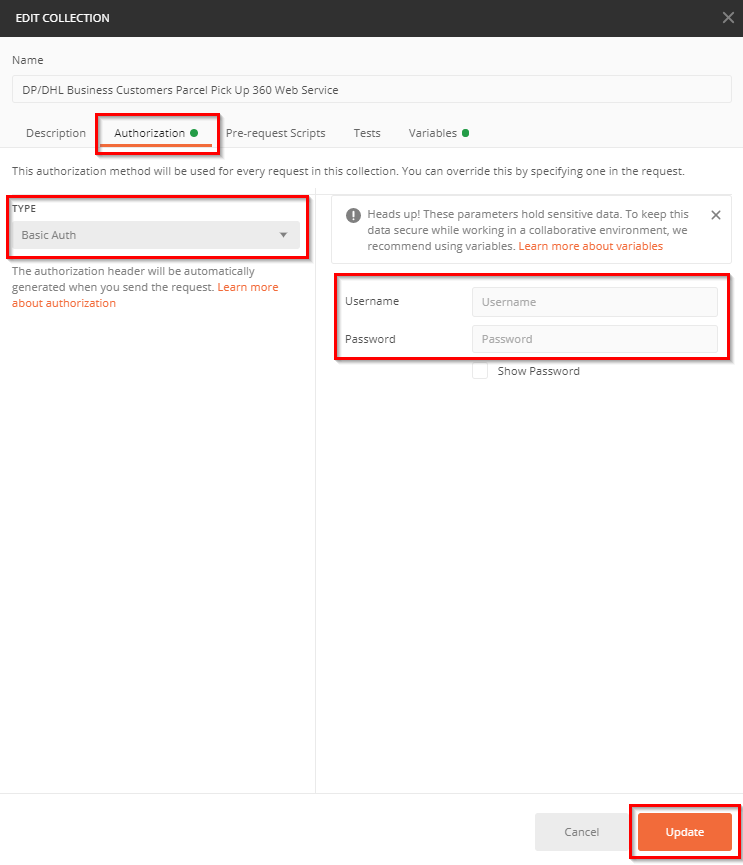This screenshot has width=743, height=865.
Task: Select the Authorization tab
Action: (x=149, y=133)
